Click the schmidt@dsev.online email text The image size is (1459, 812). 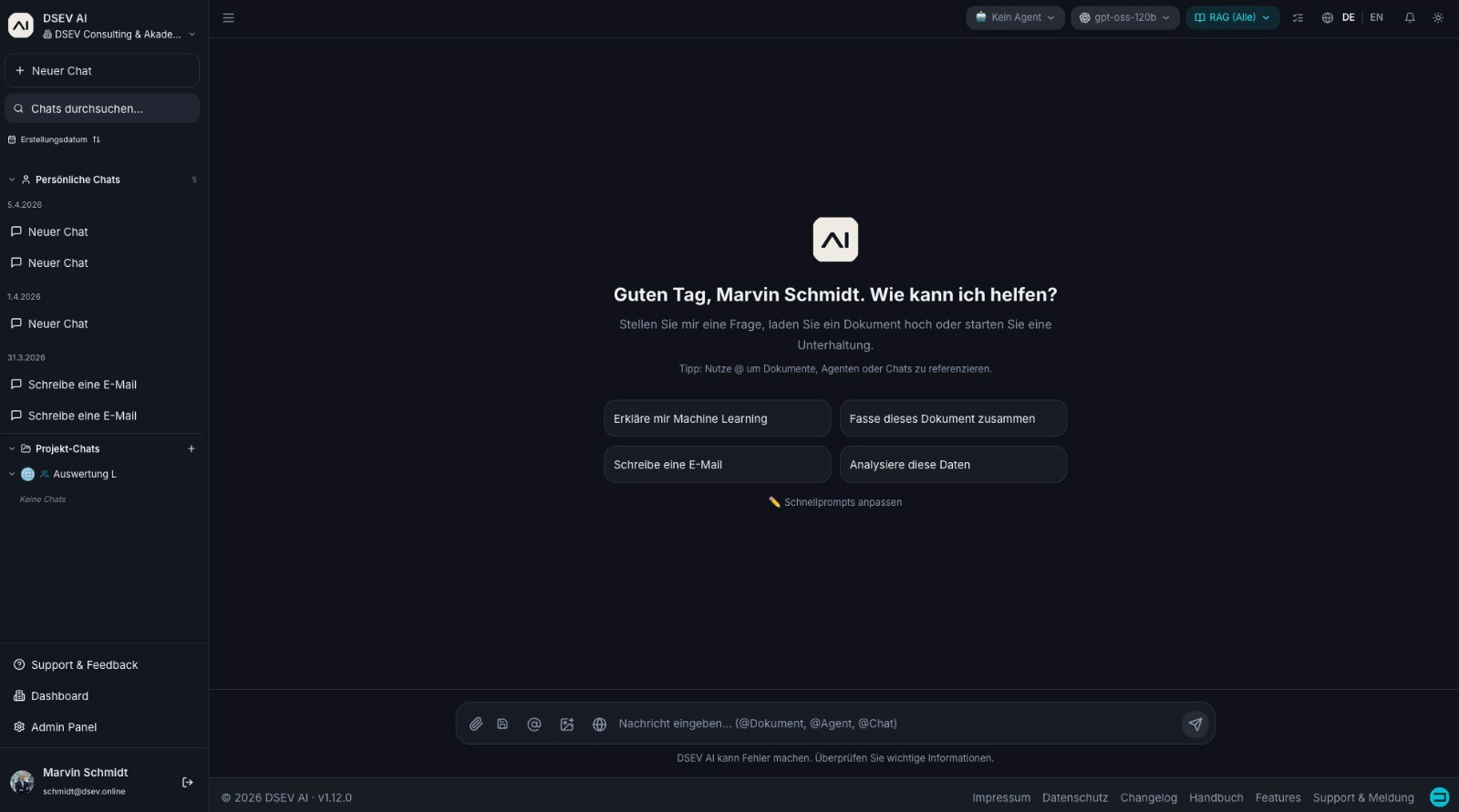tap(84, 791)
